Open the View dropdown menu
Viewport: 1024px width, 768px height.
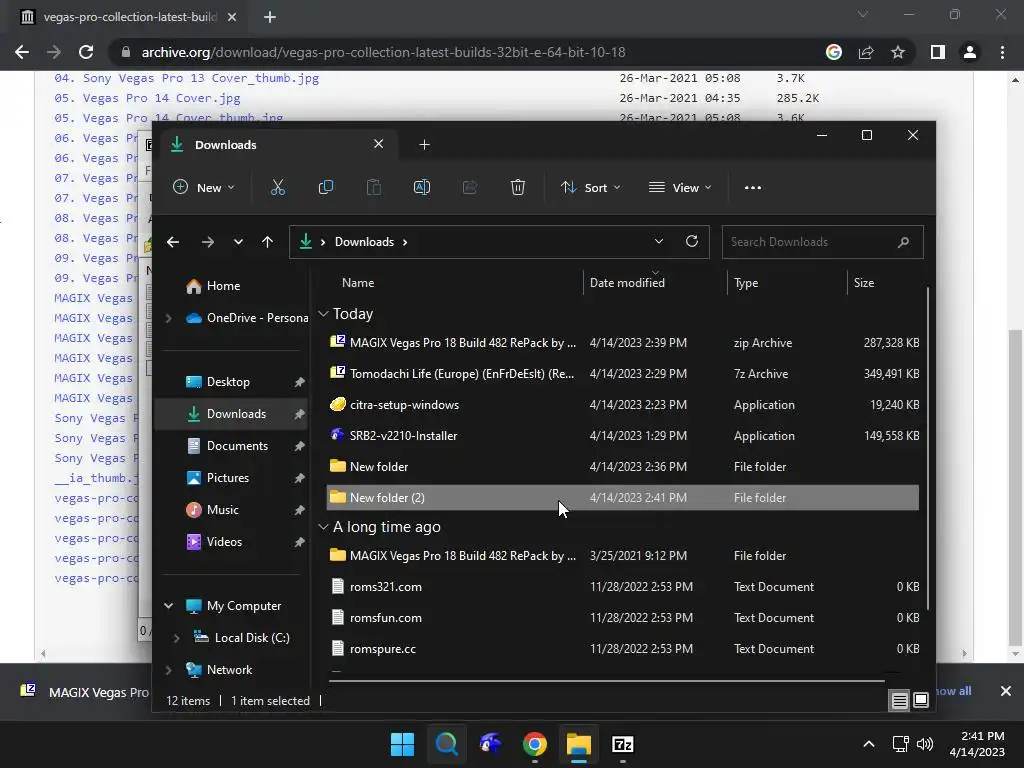click(680, 188)
